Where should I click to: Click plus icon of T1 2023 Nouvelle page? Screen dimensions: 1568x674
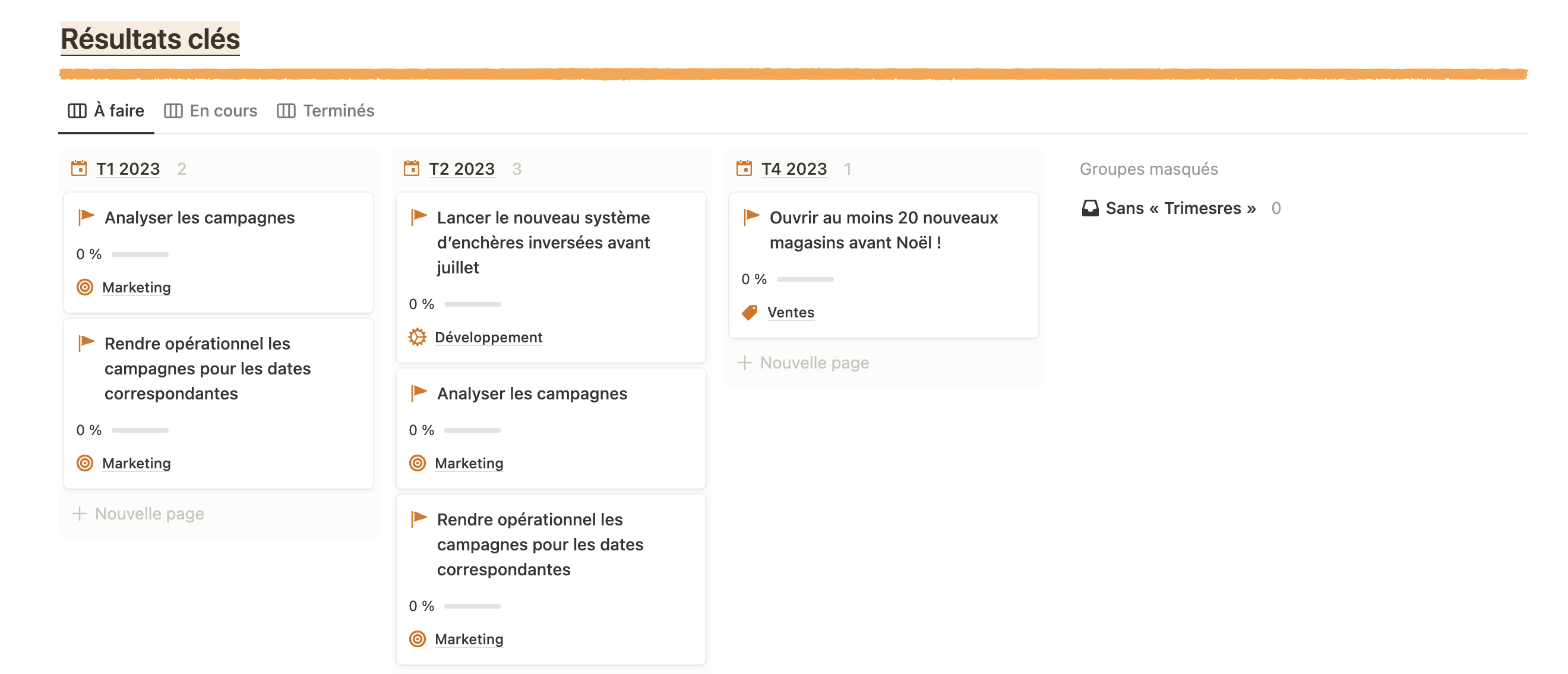79,514
